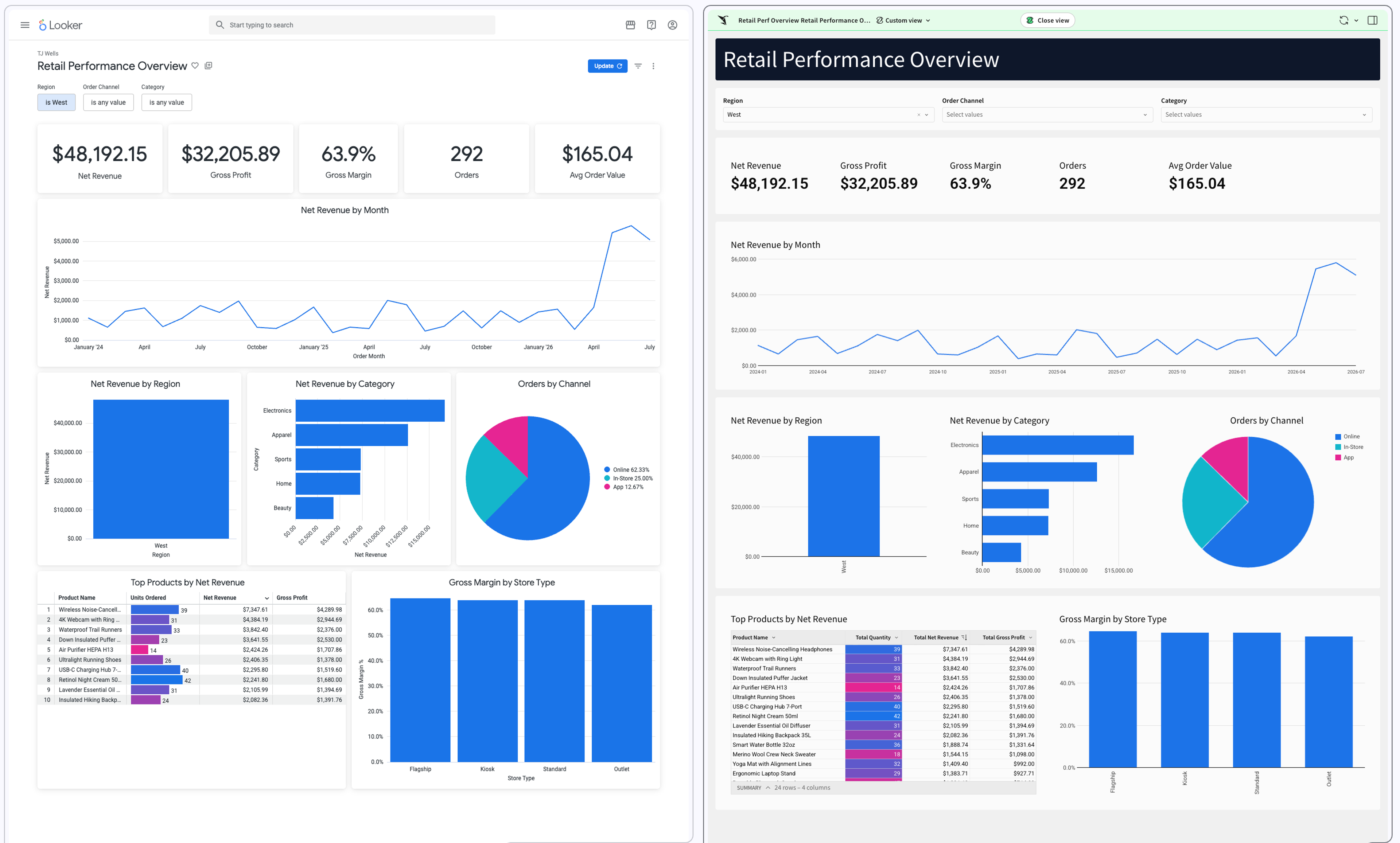Screen dimensions: 1400x843
Task: Click Looker Category 'is any value' filter
Action: (x=167, y=102)
